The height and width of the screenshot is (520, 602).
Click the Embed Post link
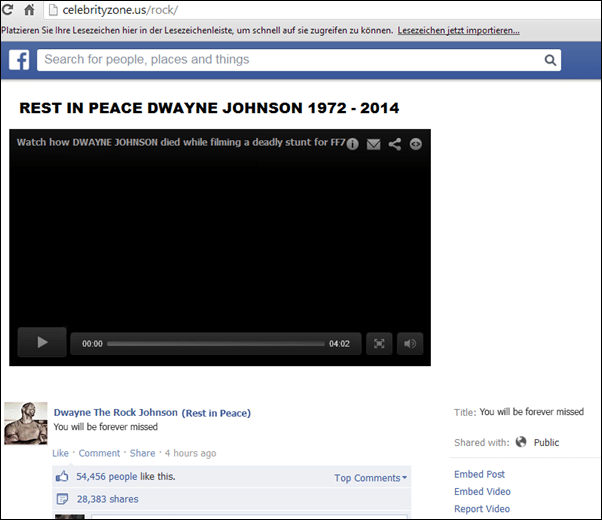[479, 474]
